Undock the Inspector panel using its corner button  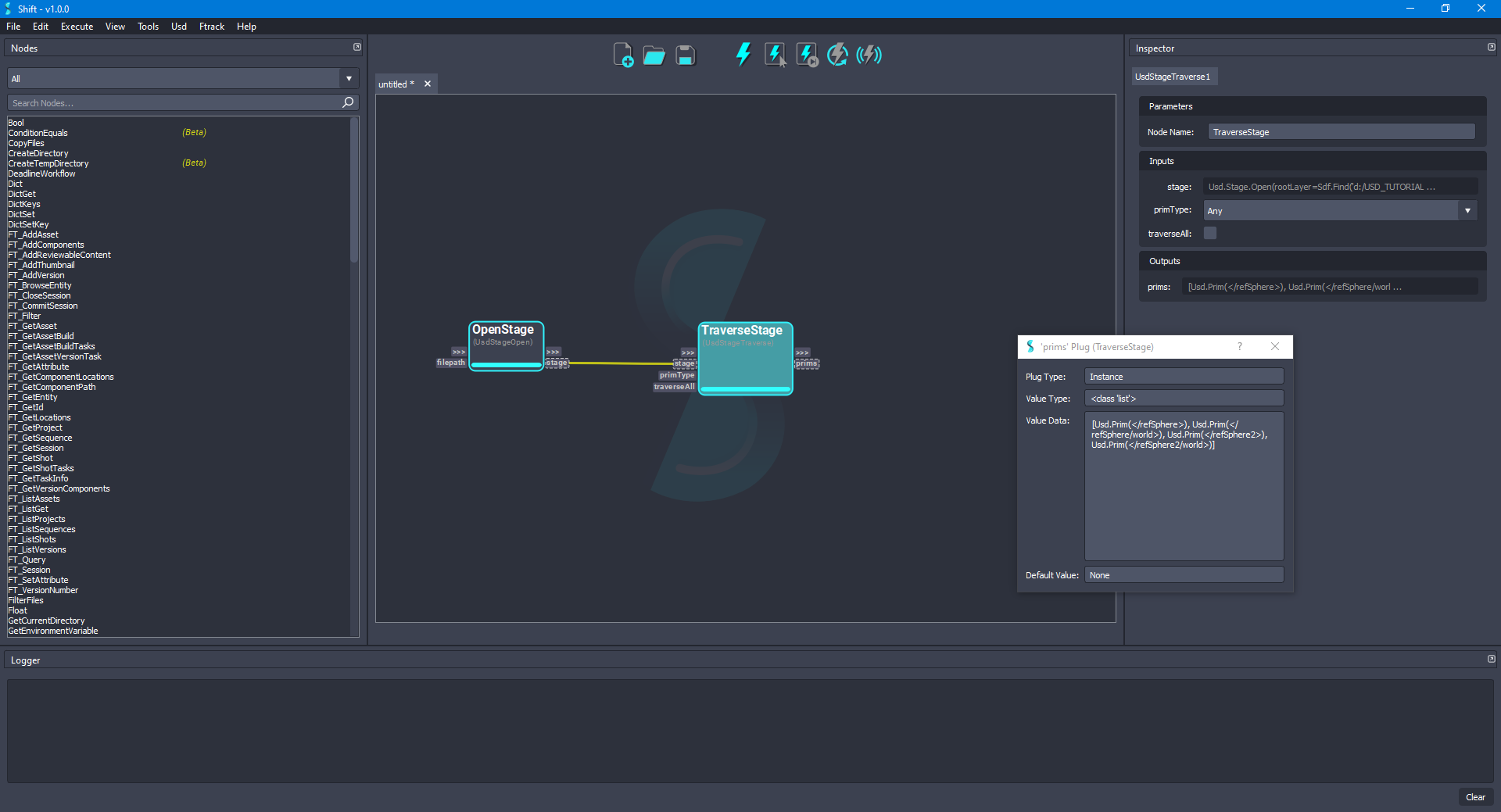[1491, 48]
